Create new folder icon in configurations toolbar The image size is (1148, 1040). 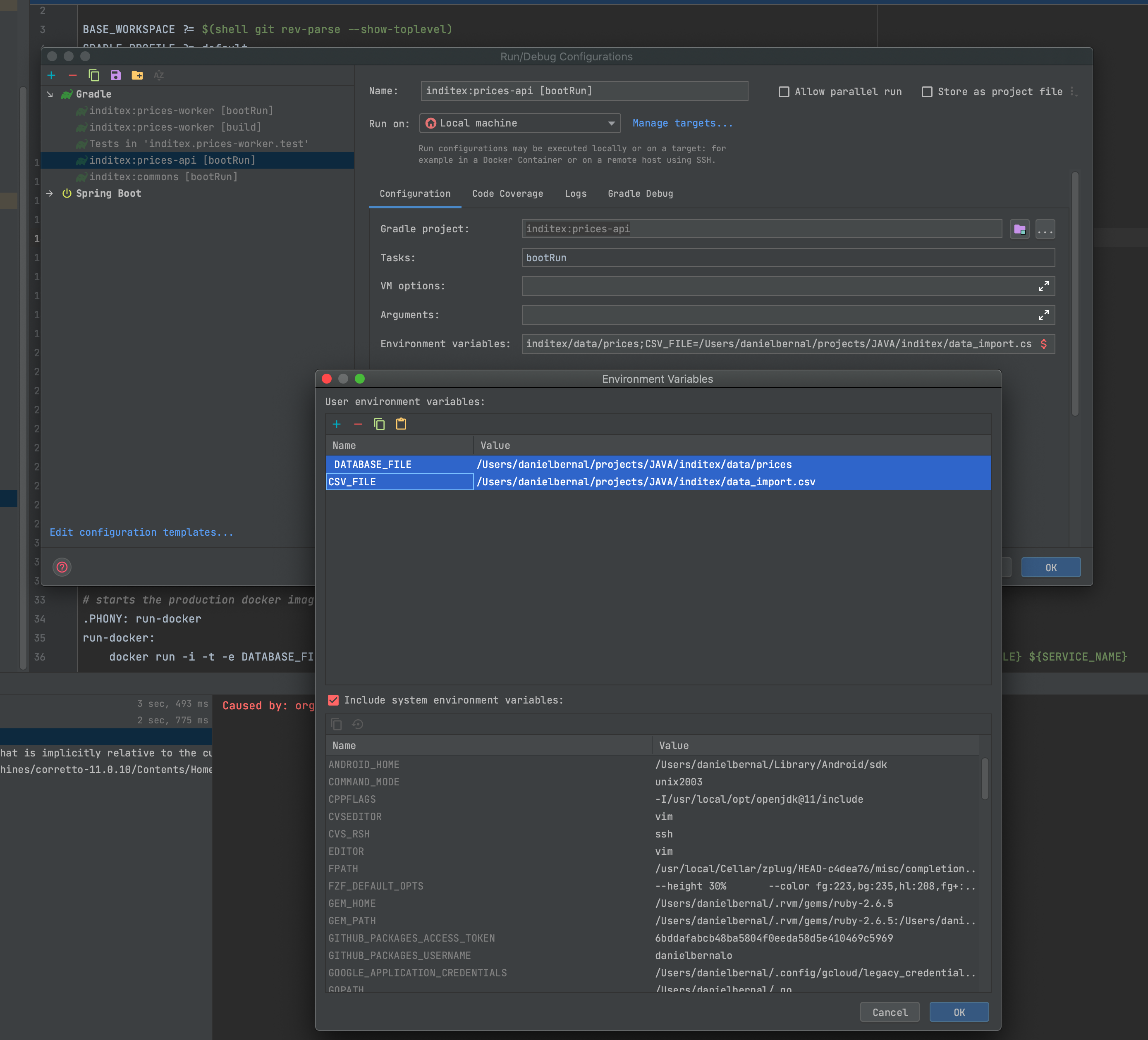pos(137,75)
